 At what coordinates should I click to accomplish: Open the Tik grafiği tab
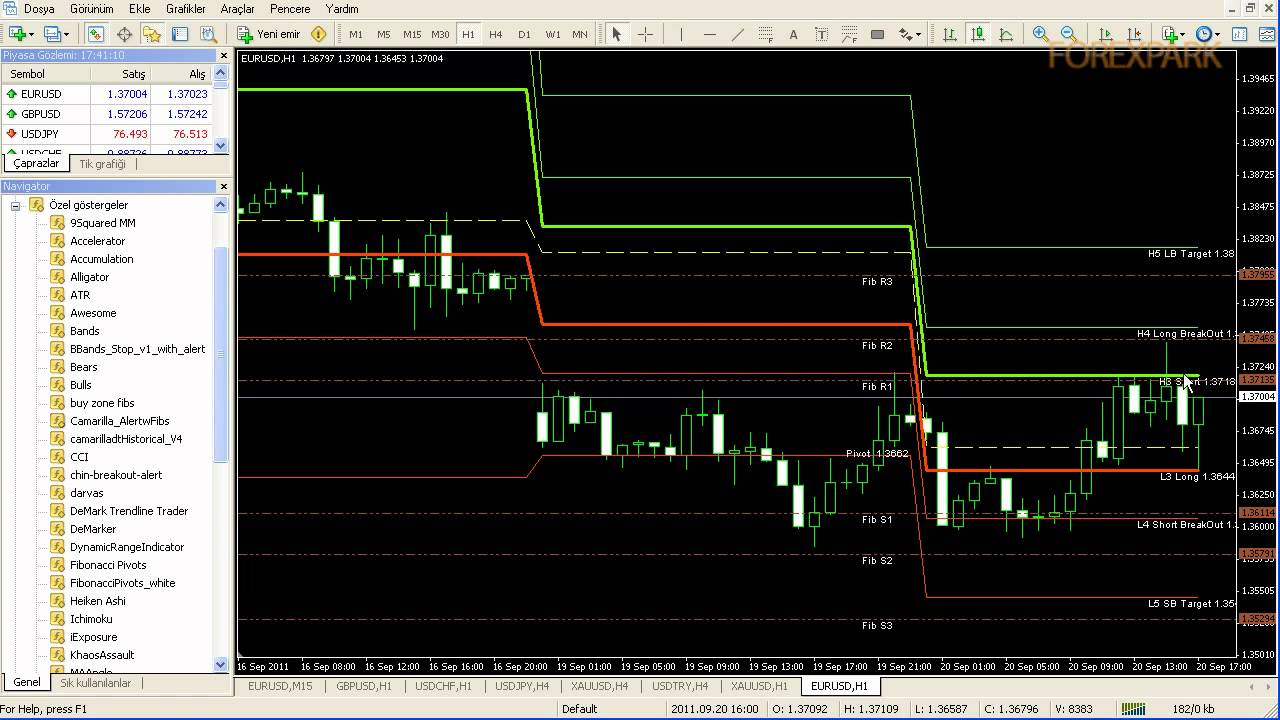103,164
